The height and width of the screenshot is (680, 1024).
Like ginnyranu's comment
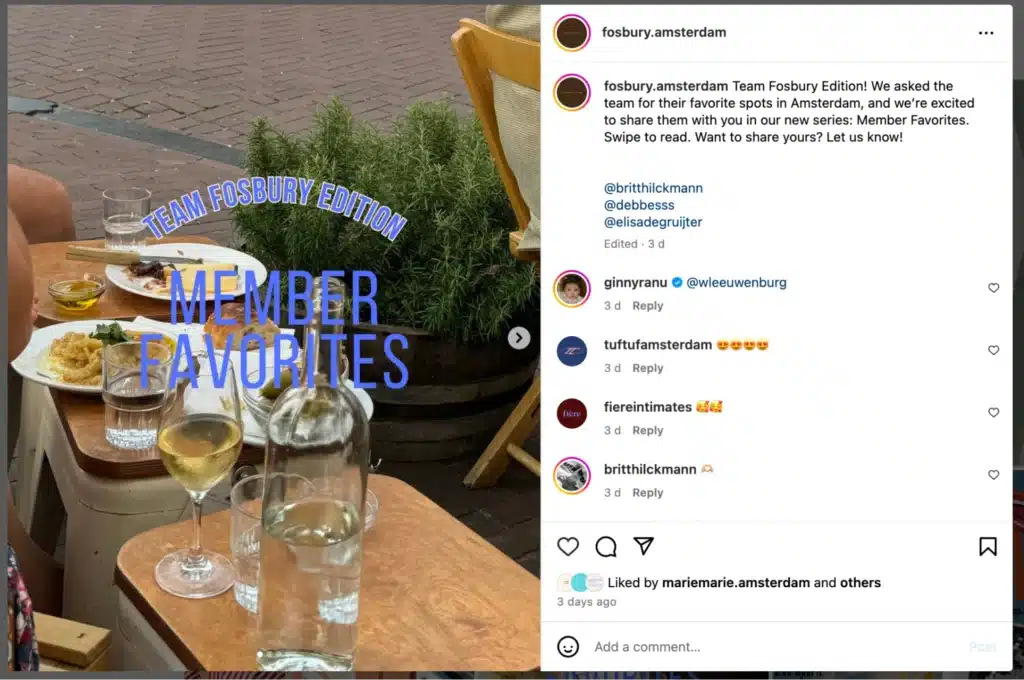993,287
